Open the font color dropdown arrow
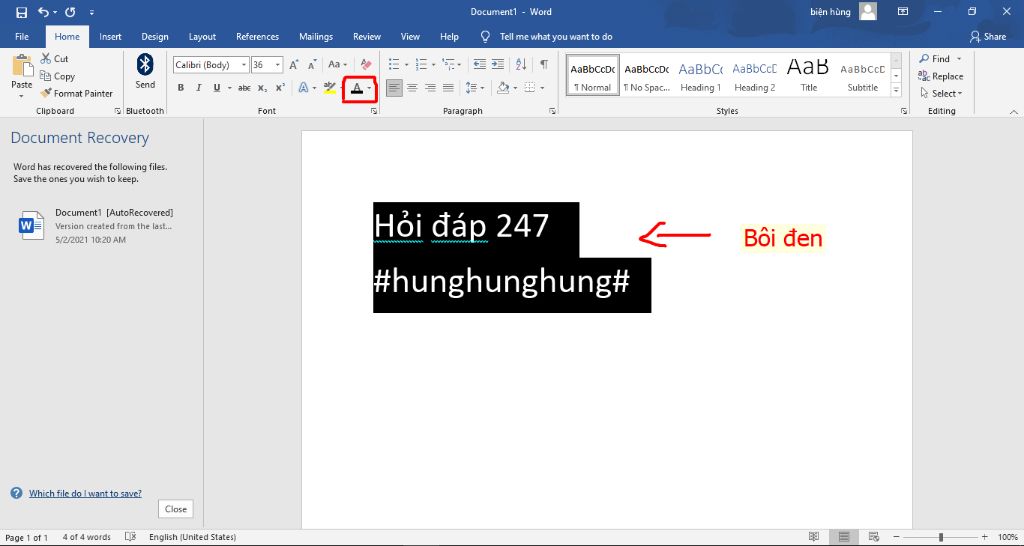1024x546 pixels. pos(369,88)
